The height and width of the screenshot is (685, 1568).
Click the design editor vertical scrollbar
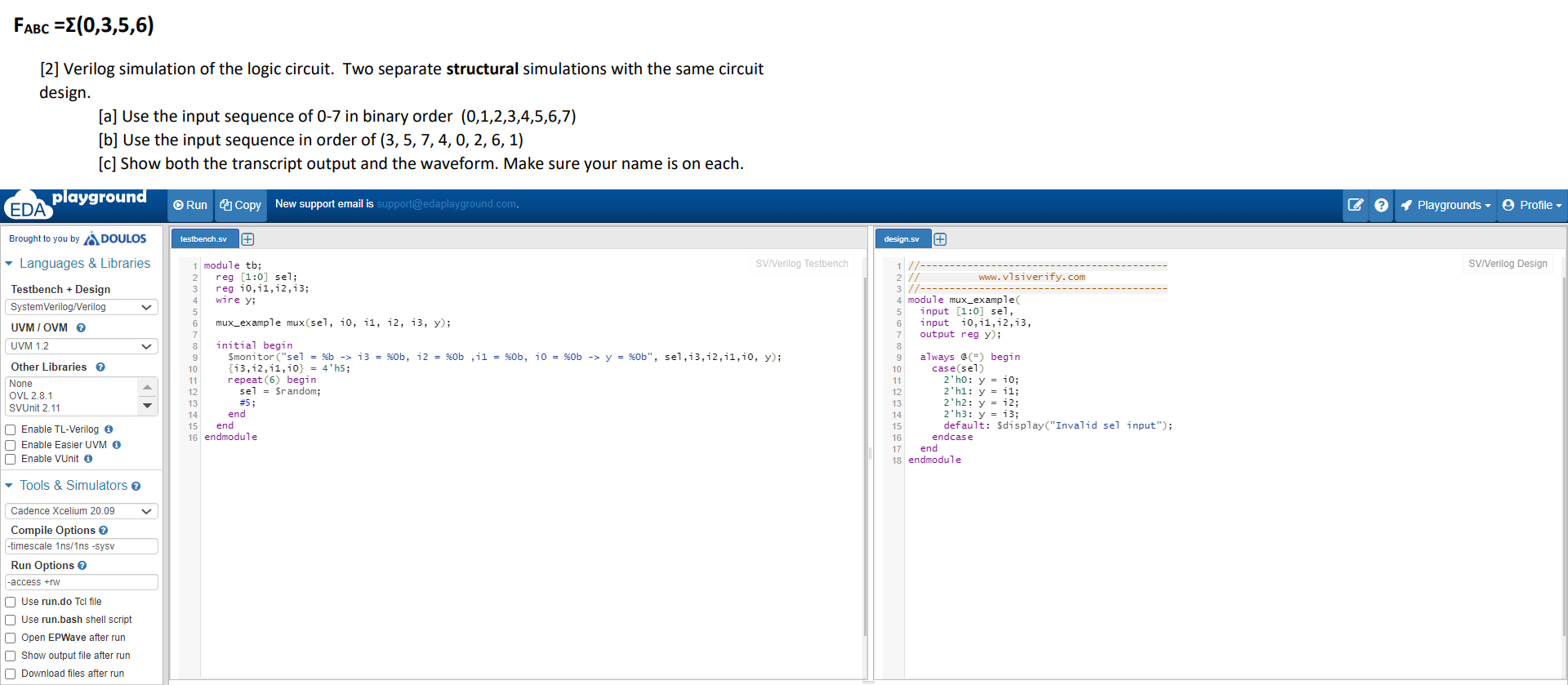[1564, 457]
